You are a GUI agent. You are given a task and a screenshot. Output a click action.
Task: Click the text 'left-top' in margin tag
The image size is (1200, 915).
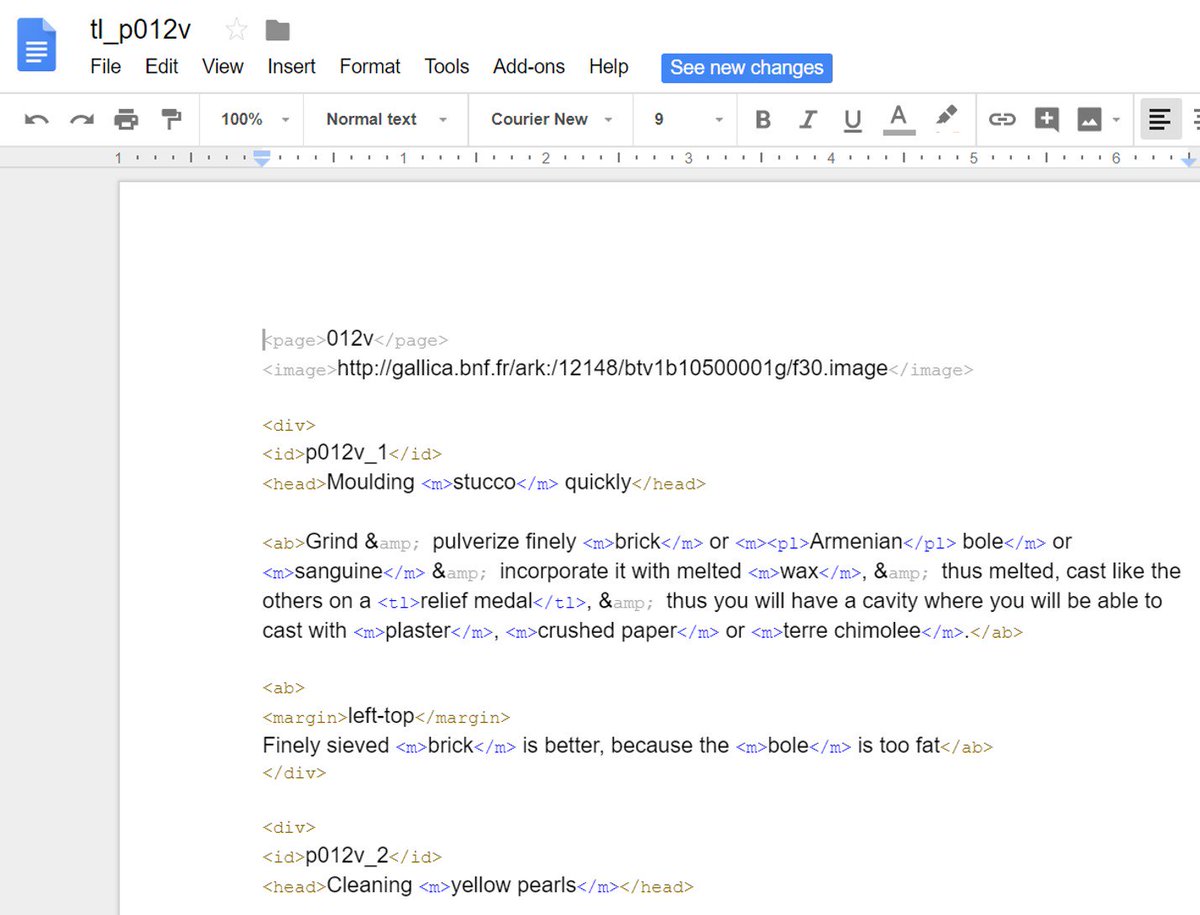coord(381,716)
